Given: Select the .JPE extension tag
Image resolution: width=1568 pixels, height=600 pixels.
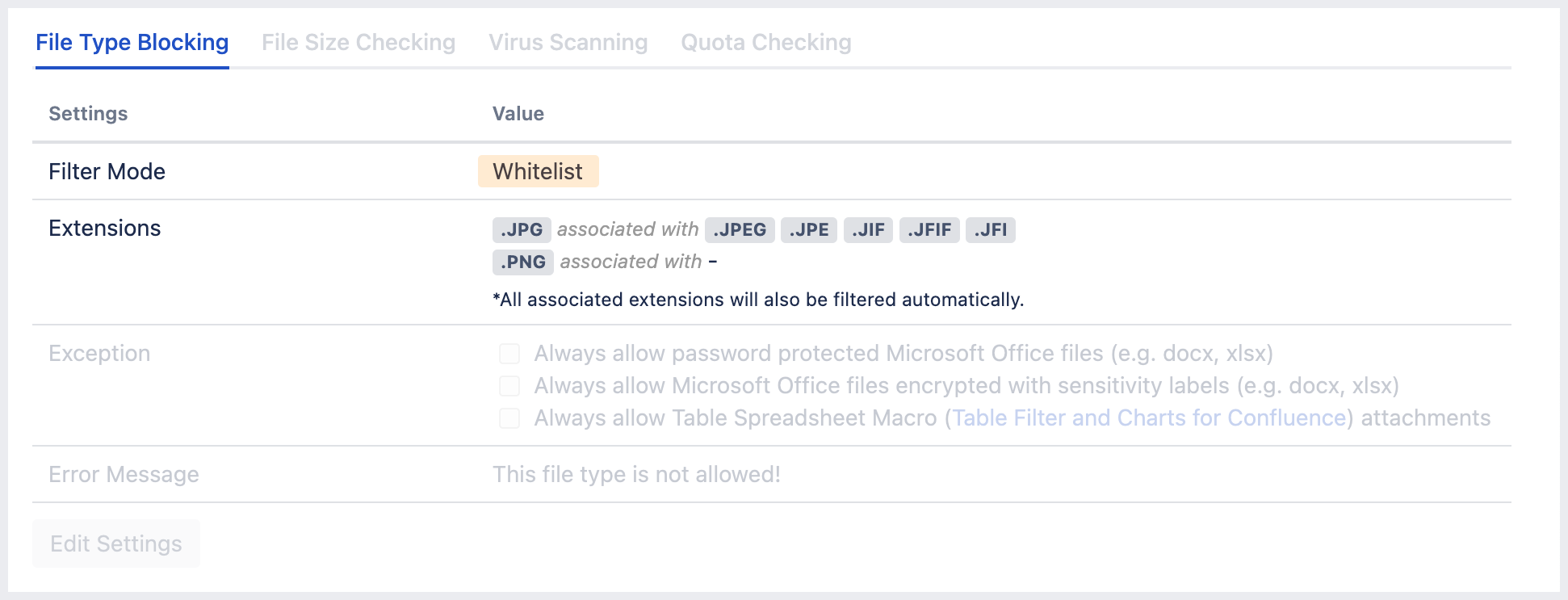Looking at the screenshot, I should (x=808, y=229).
